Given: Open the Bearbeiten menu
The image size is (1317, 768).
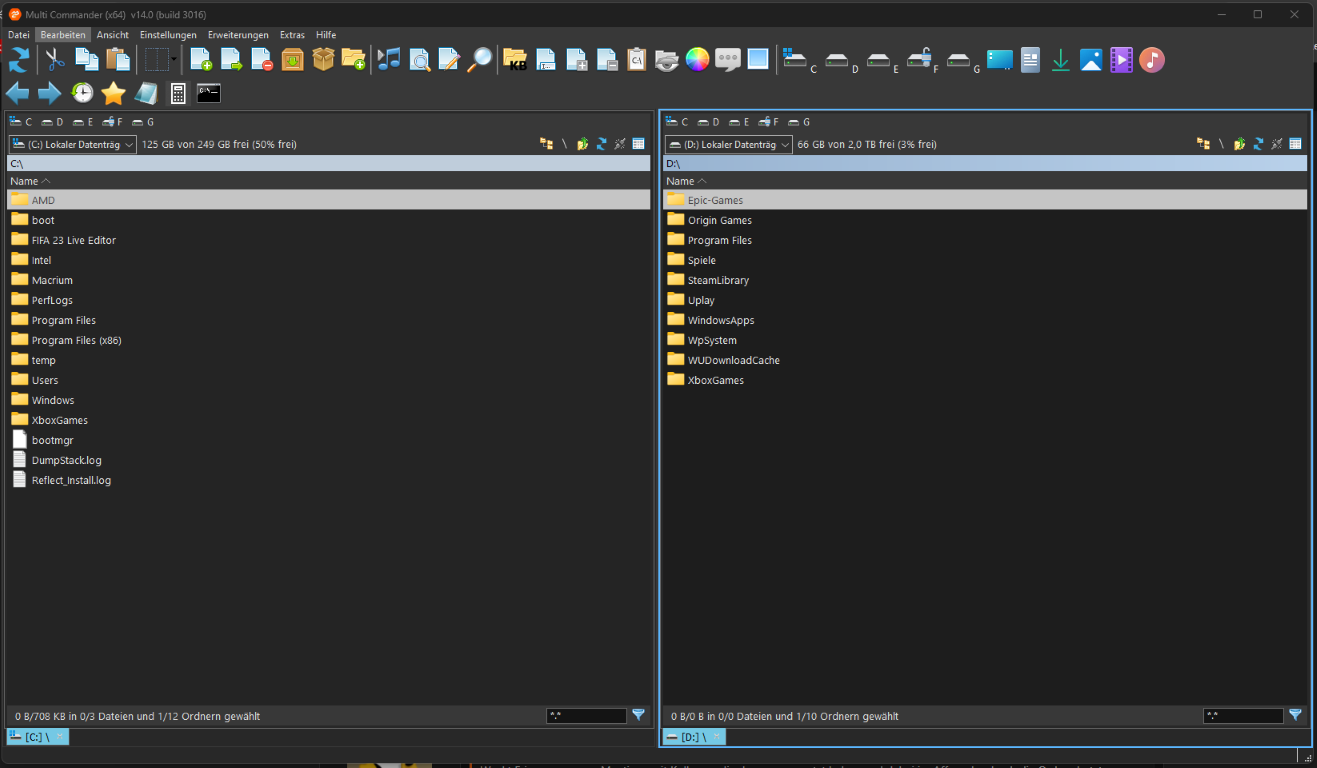Looking at the screenshot, I should coord(63,35).
